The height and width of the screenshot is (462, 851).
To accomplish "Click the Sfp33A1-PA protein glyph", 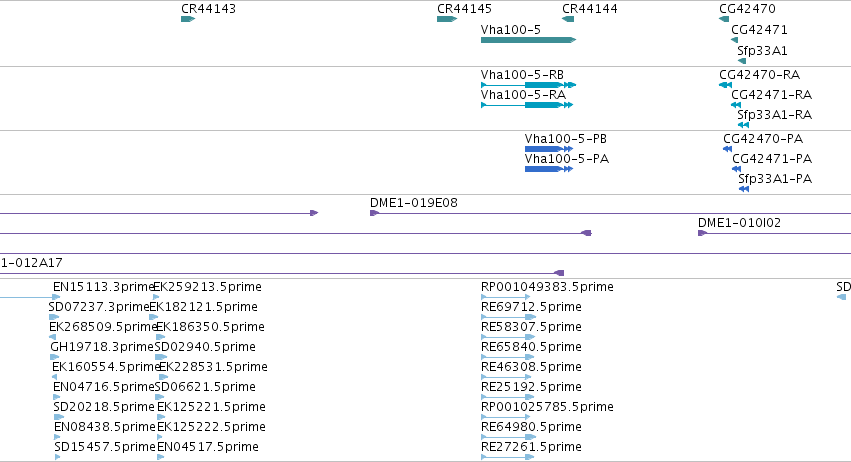I will point(744,189).
